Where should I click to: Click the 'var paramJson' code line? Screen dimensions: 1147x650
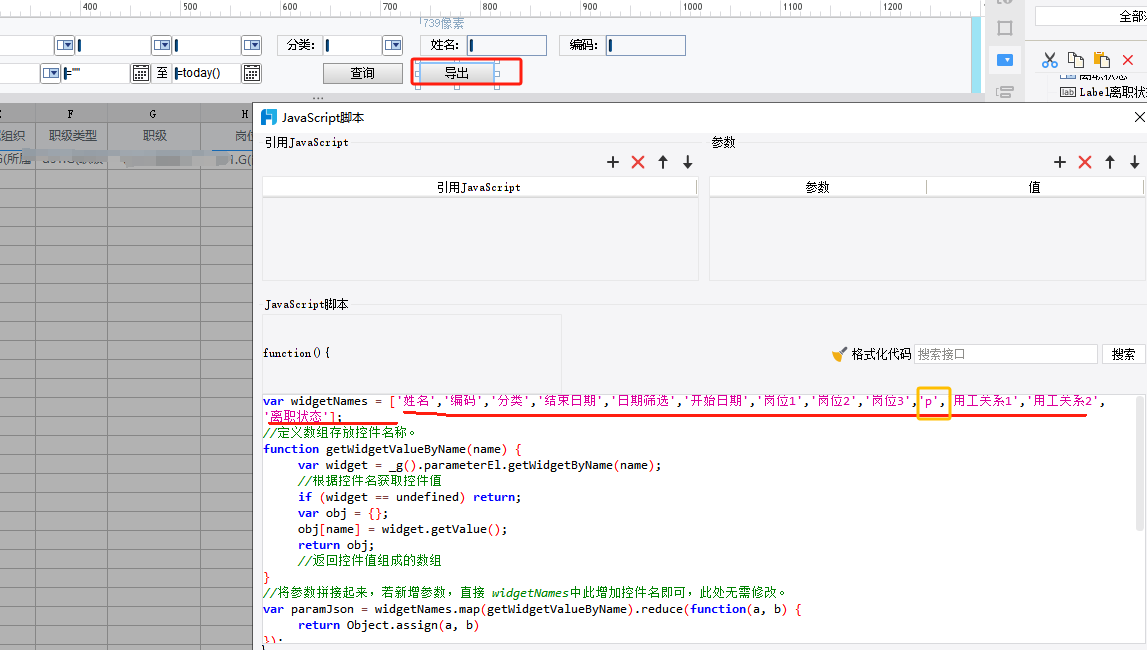[x=532, y=609]
